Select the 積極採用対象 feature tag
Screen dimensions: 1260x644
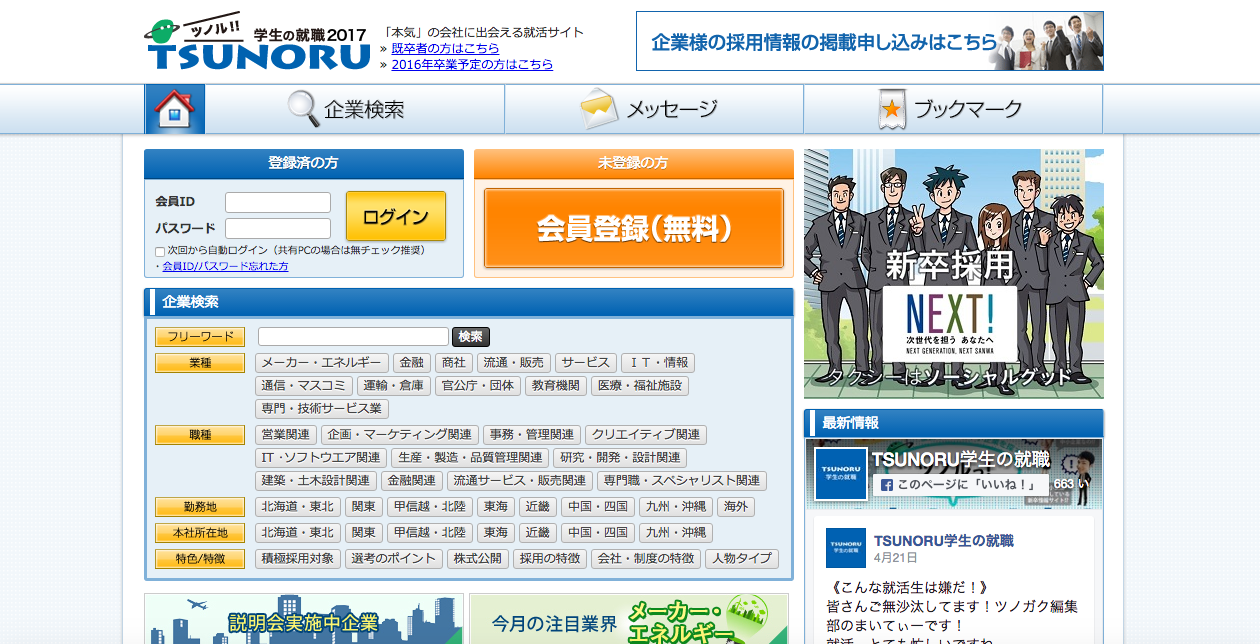(298, 559)
